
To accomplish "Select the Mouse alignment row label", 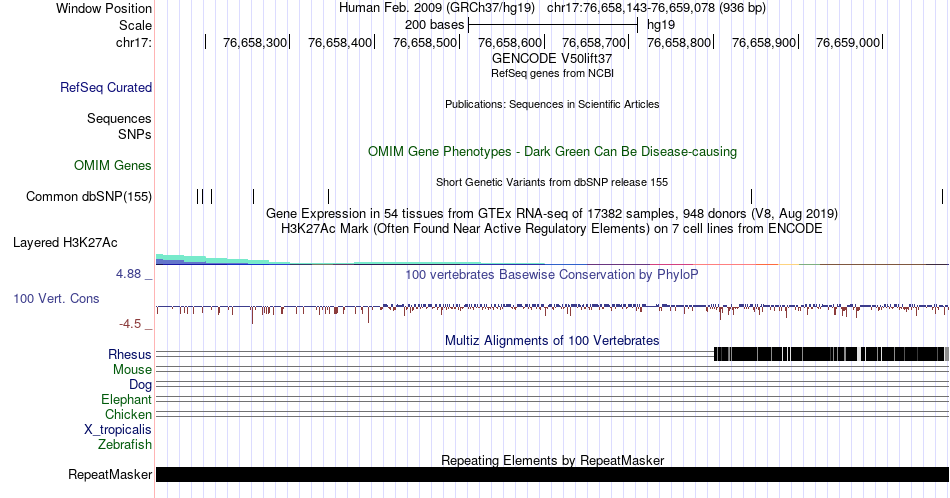I will tap(132, 370).
